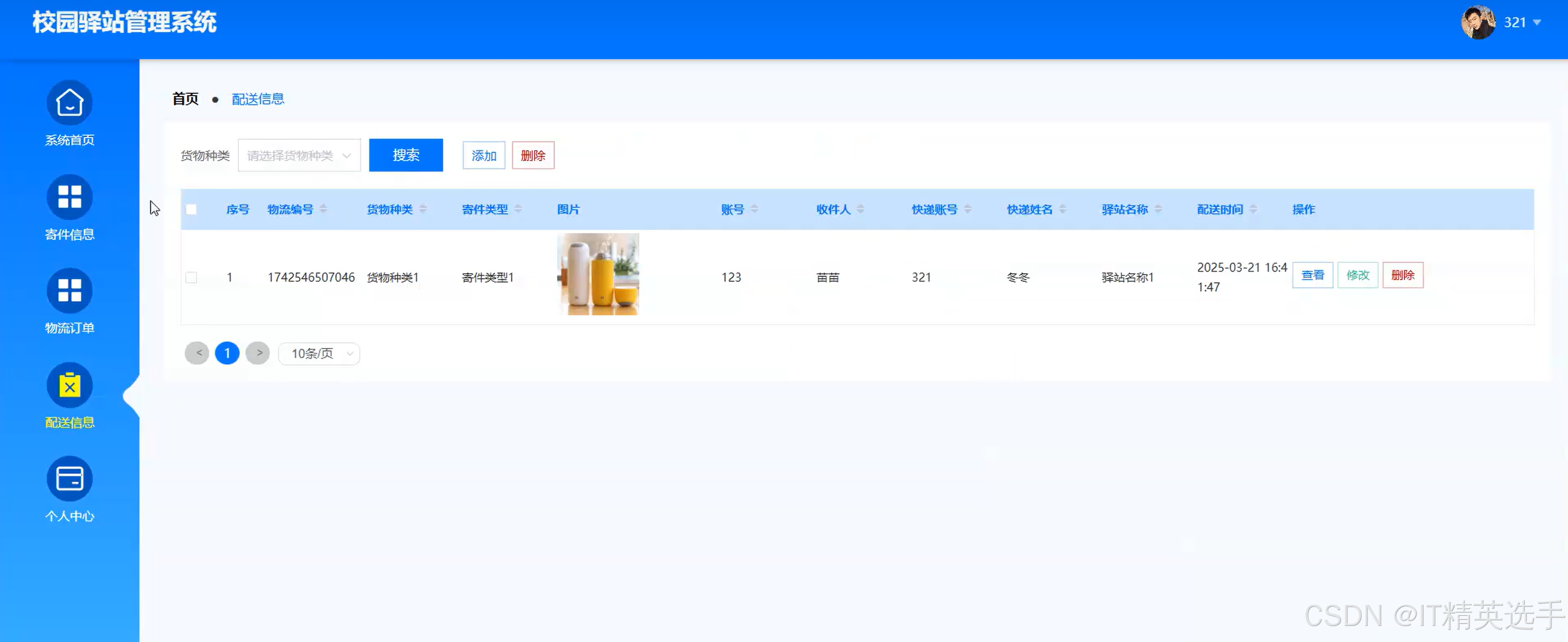Image resolution: width=1568 pixels, height=642 pixels.
Task: Expand the 321 user menu arrow
Action: click(x=1537, y=23)
